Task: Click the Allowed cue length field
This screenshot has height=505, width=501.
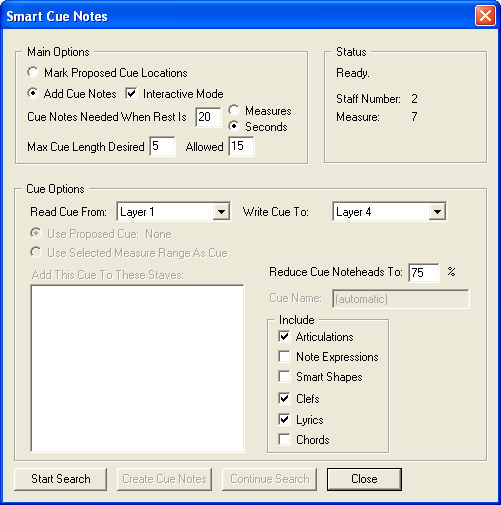Action: (x=241, y=146)
